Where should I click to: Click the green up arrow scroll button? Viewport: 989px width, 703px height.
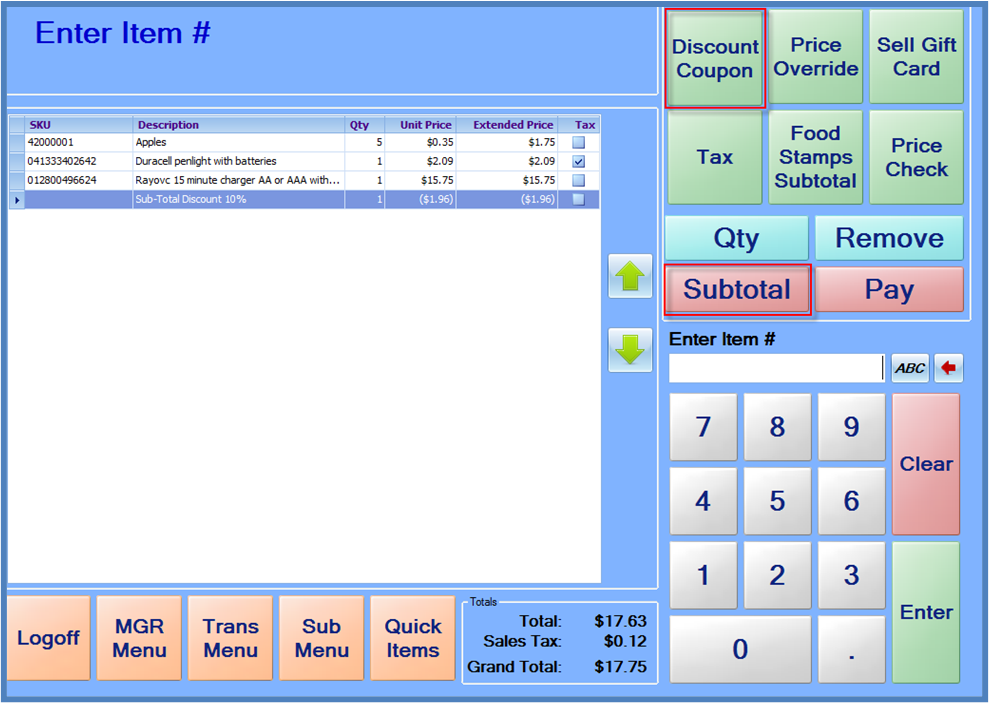(x=630, y=276)
